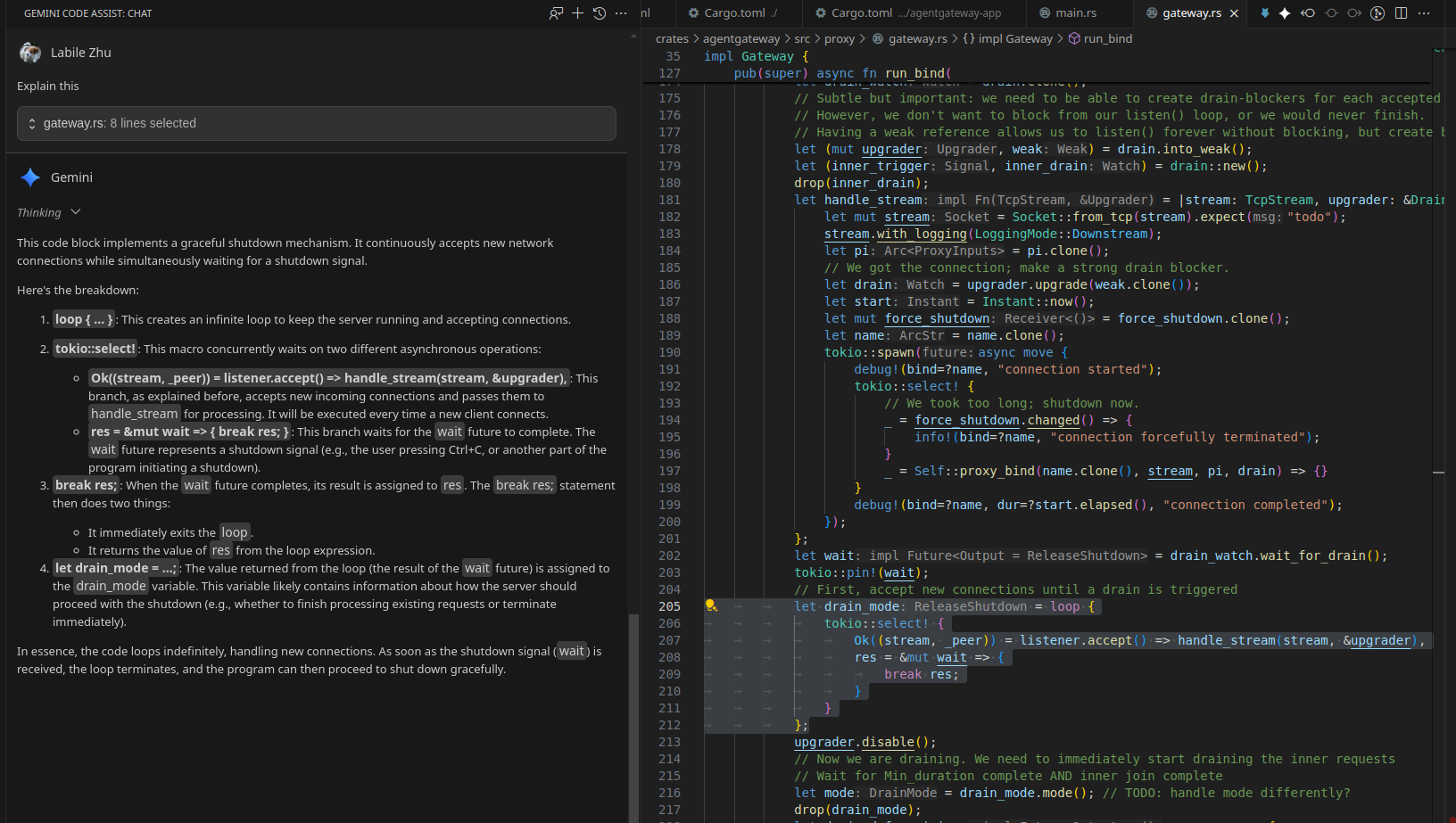Open the editor more actions ellipsis menu
This screenshot has height=823, width=1456.
pyautogui.click(x=1424, y=13)
